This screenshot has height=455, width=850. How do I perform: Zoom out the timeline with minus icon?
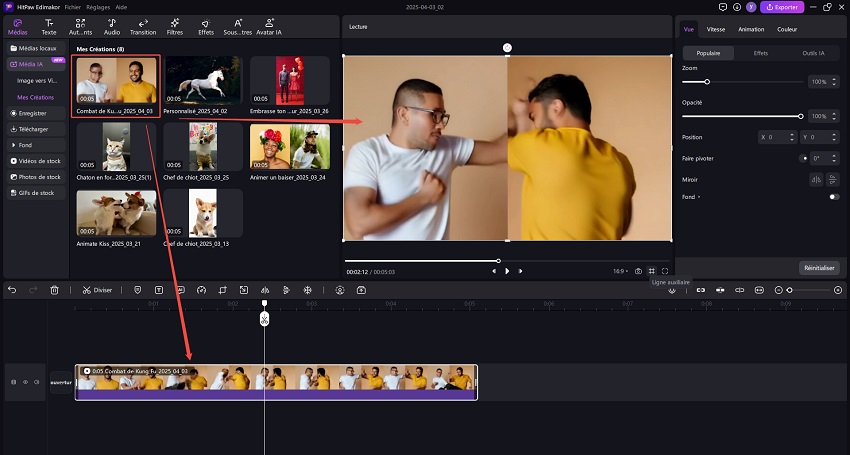(778, 290)
